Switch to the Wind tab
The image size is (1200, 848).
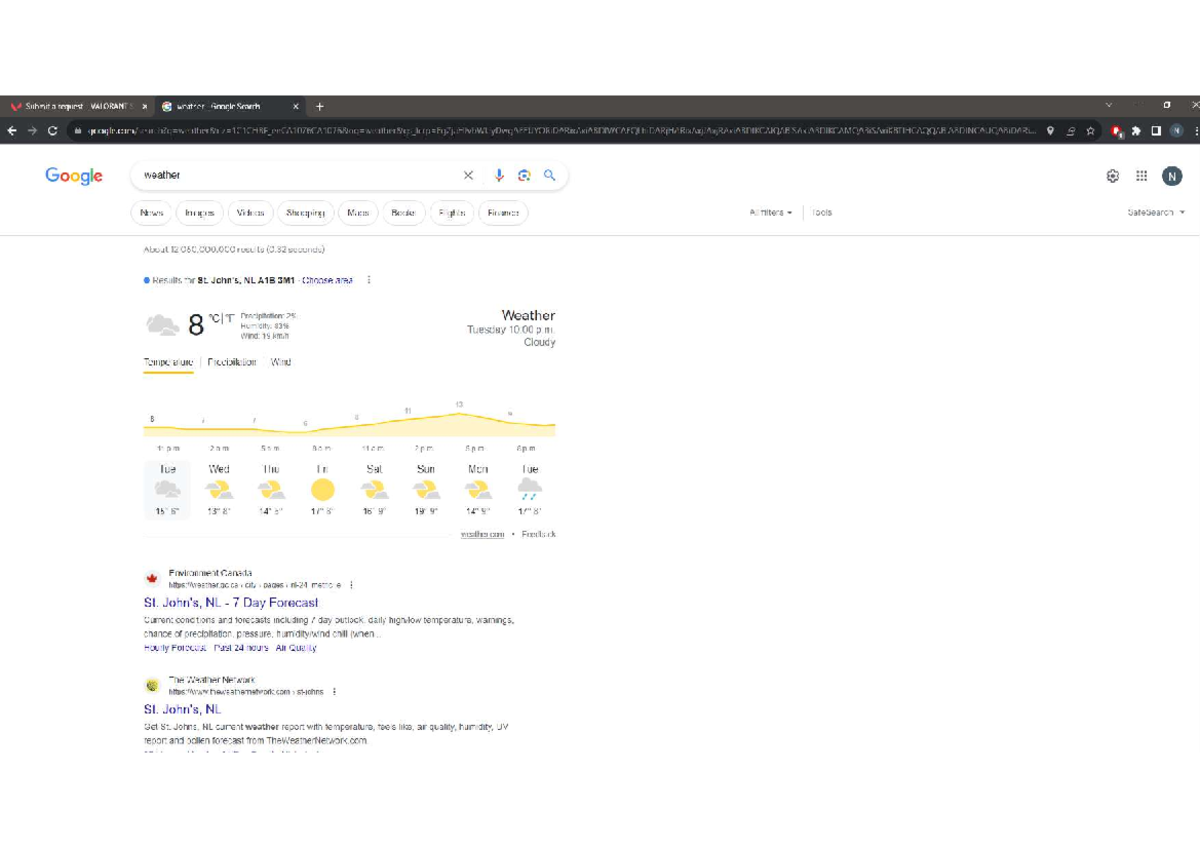(x=281, y=362)
